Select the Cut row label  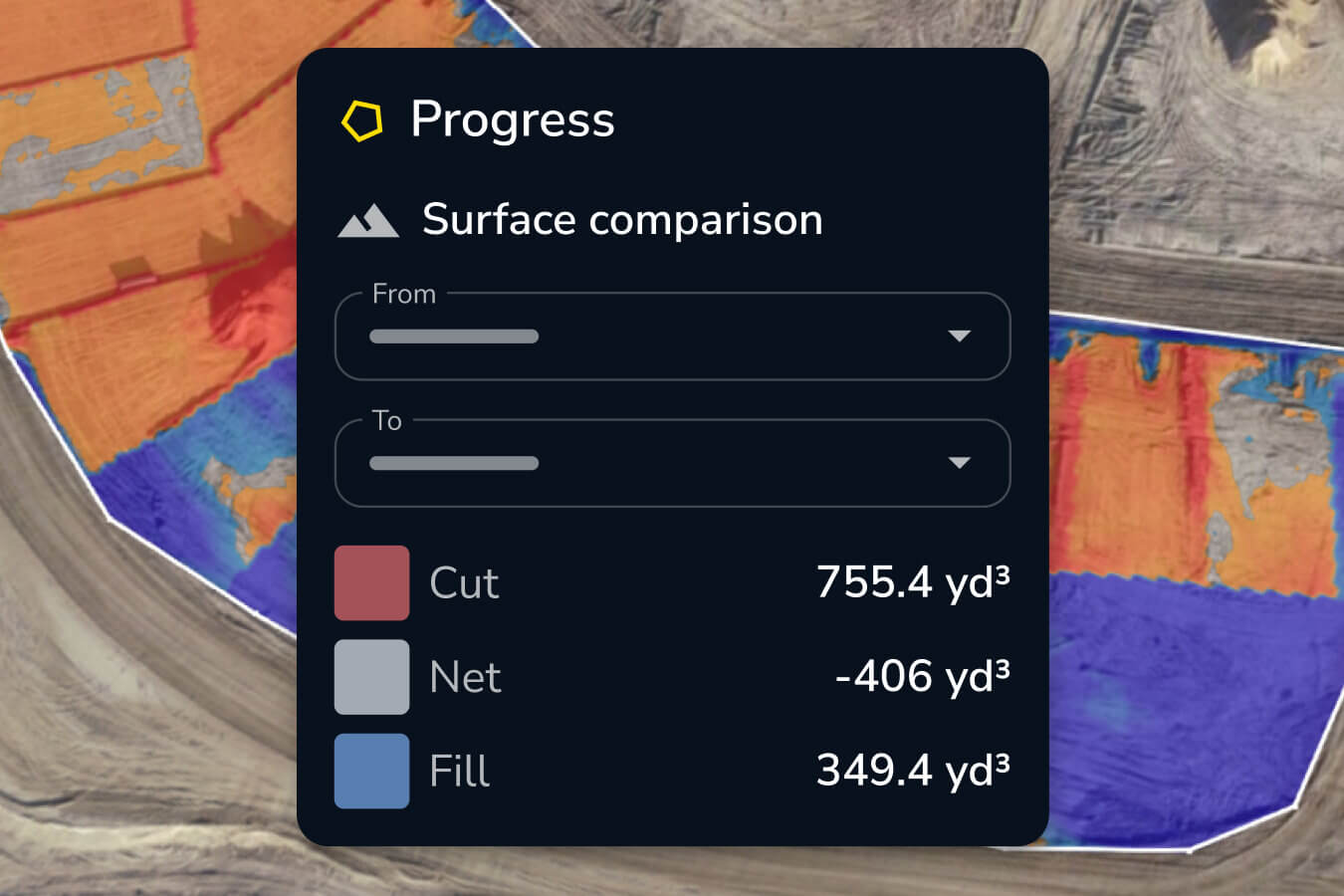click(x=463, y=582)
